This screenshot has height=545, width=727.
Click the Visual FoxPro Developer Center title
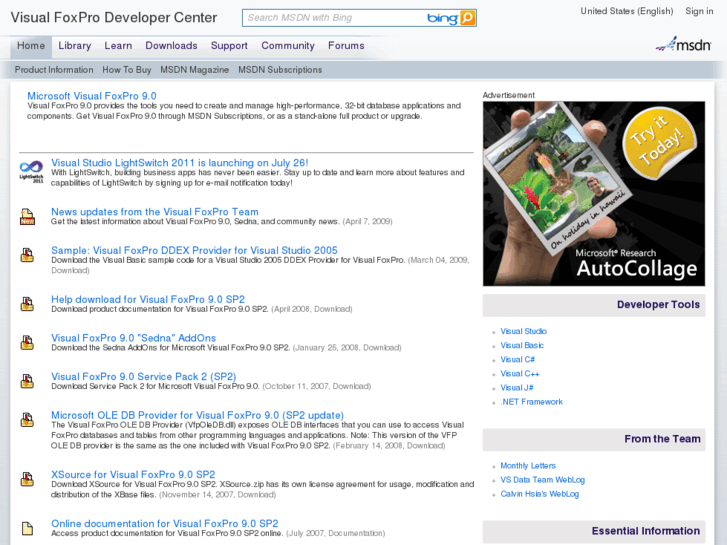(114, 18)
